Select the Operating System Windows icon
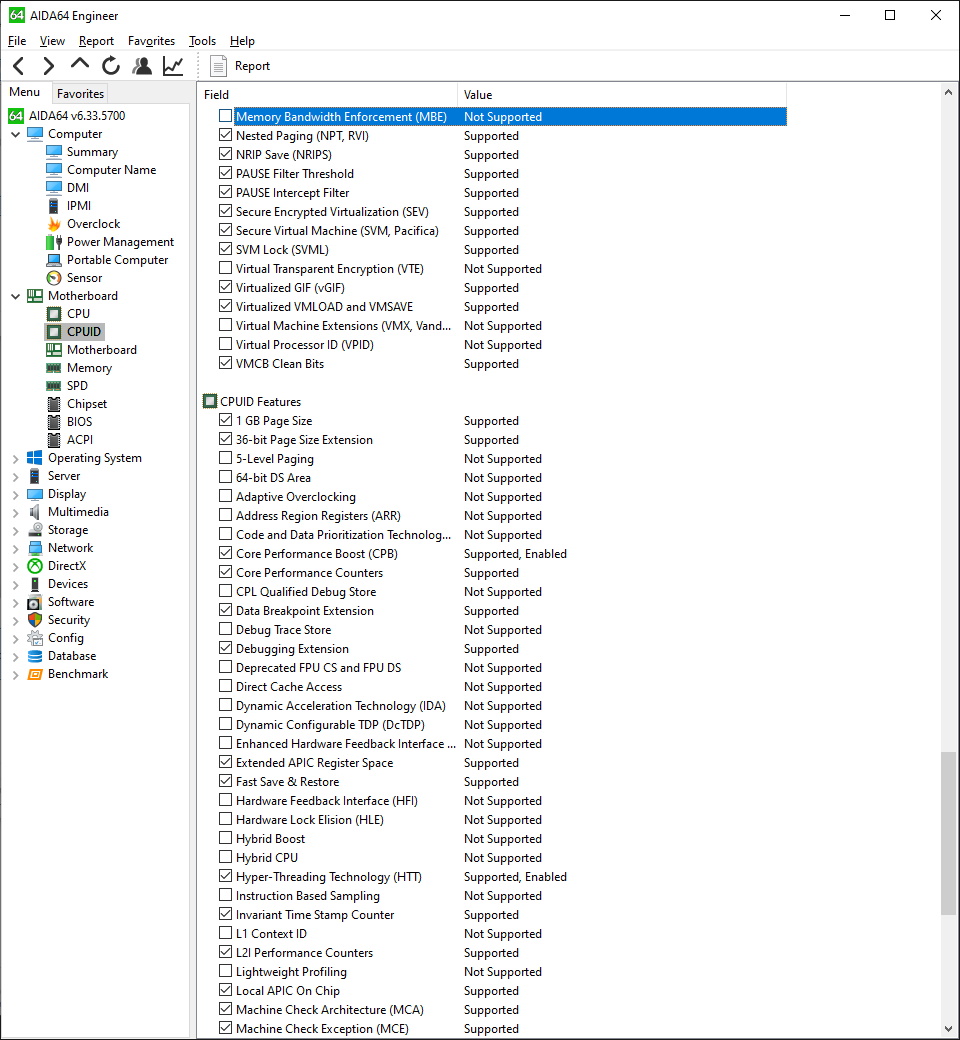The height and width of the screenshot is (1040, 960). tap(34, 458)
